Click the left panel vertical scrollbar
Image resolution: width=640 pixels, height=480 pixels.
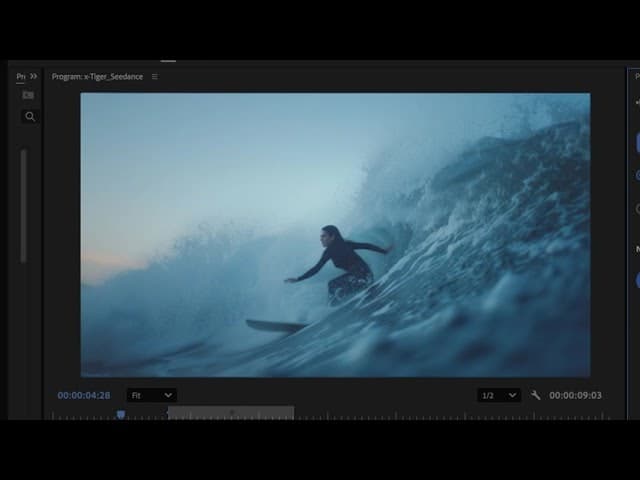click(24, 205)
